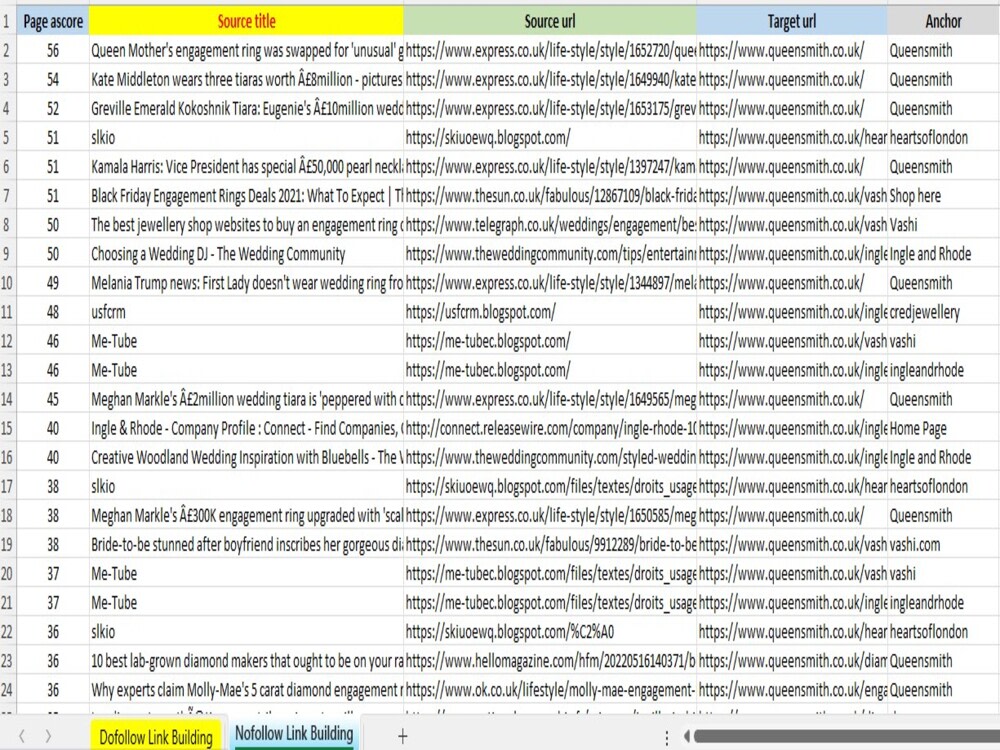Select row header 13
The width and height of the screenshot is (1000, 750).
coord(8,370)
